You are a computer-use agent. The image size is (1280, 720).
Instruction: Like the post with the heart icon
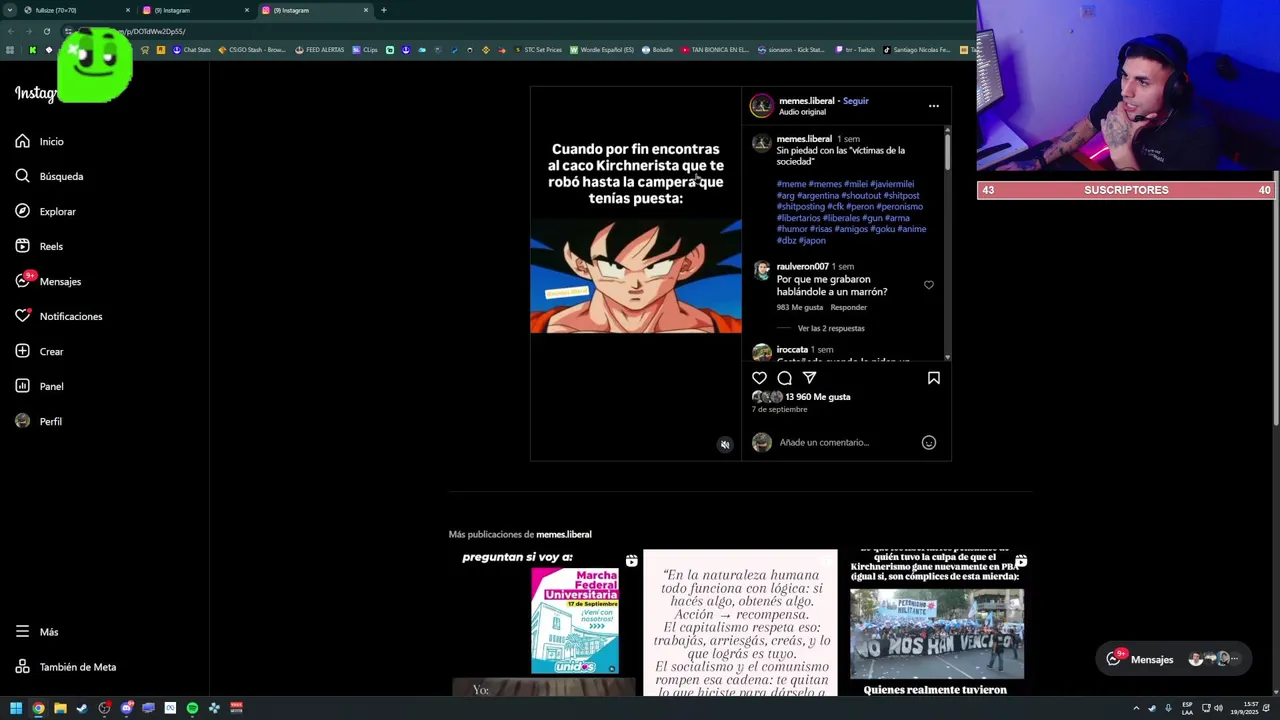click(759, 378)
